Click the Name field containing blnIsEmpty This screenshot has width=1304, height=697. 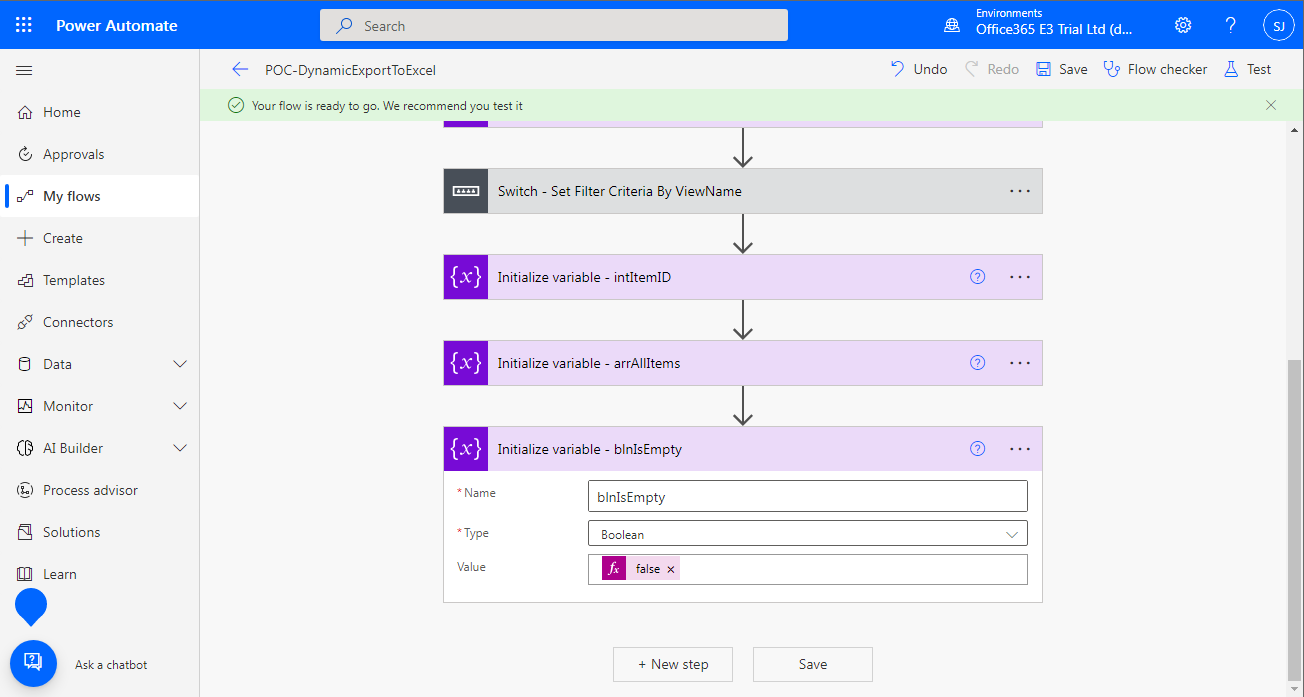tap(808, 496)
